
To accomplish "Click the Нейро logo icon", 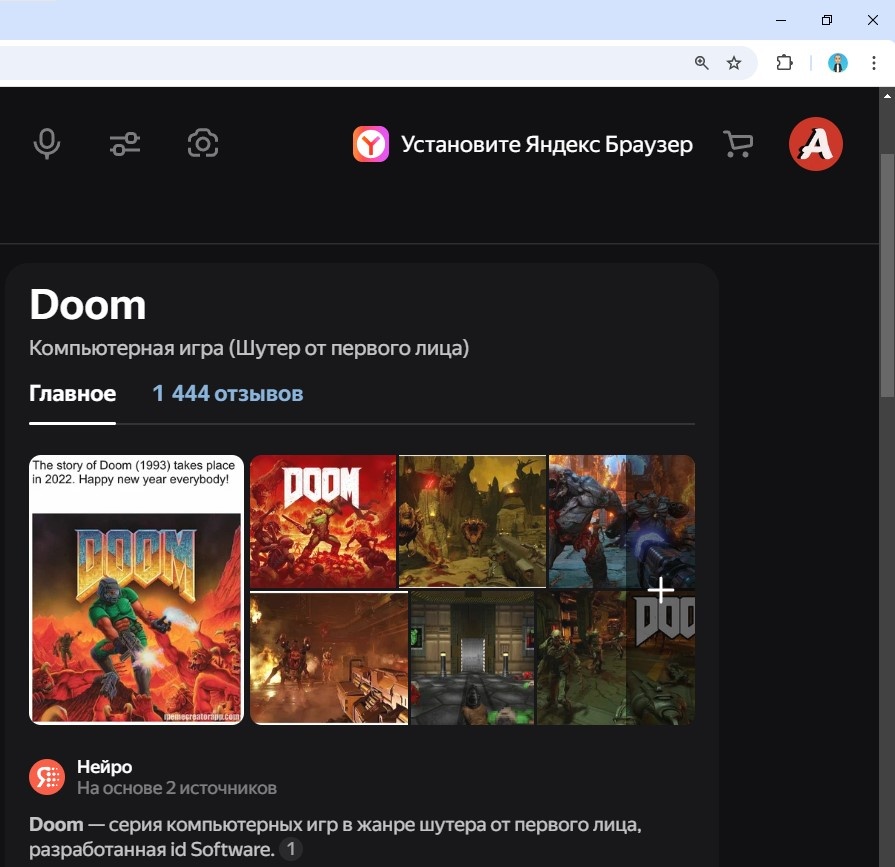I will click(47, 777).
